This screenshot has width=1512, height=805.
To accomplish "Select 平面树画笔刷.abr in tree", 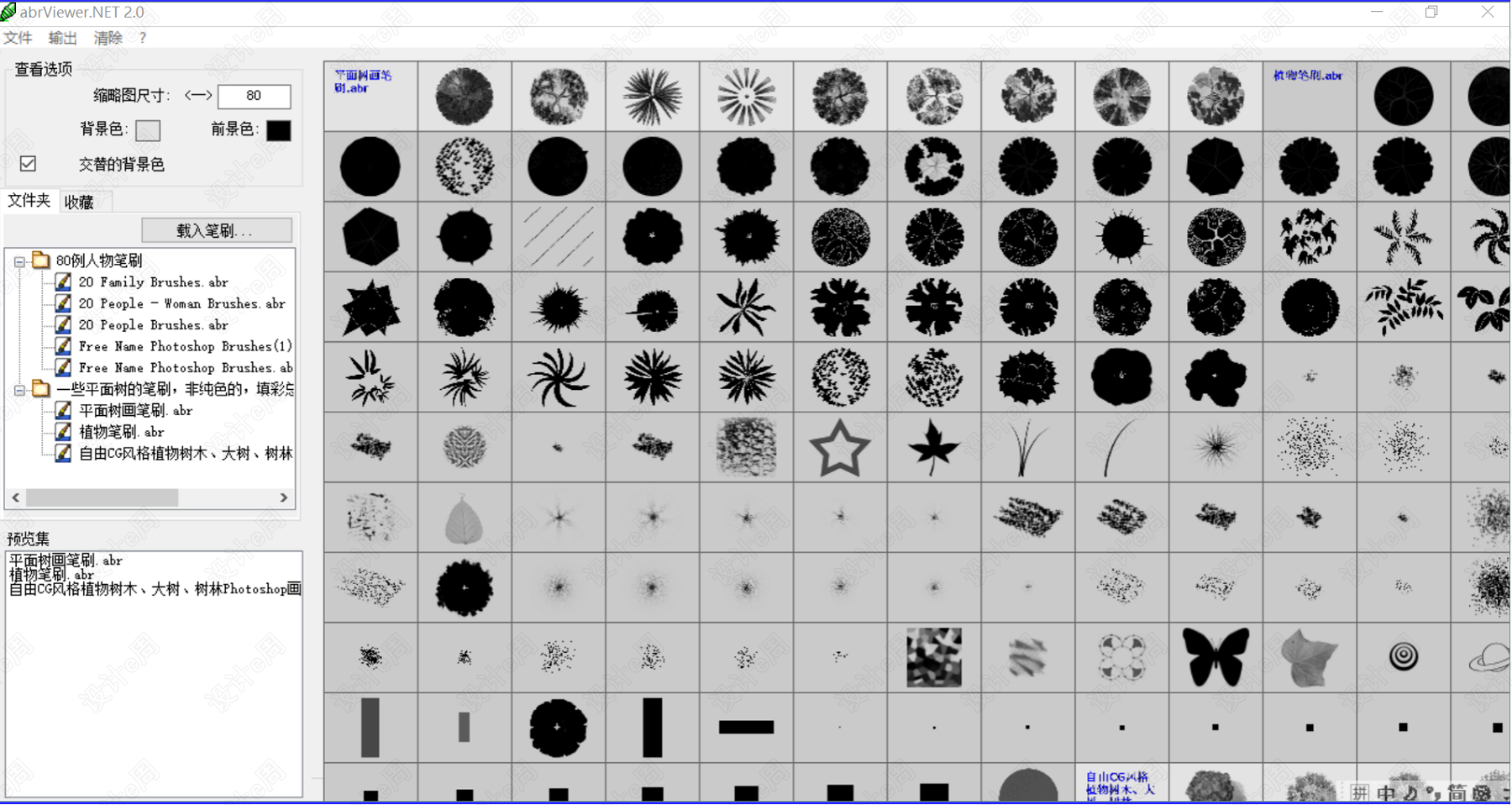I will (x=135, y=411).
